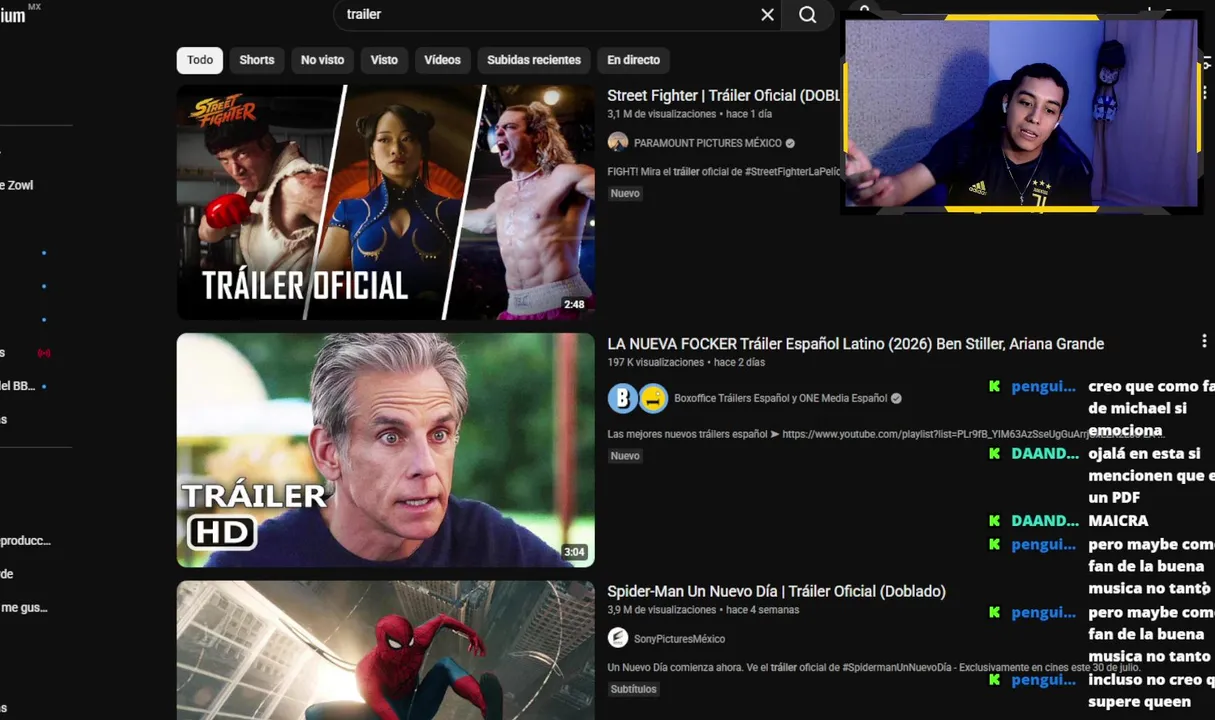Click the 2:48 duration badge on Street Fighter
Image resolution: width=1215 pixels, height=720 pixels.
[x=574, y=305]
